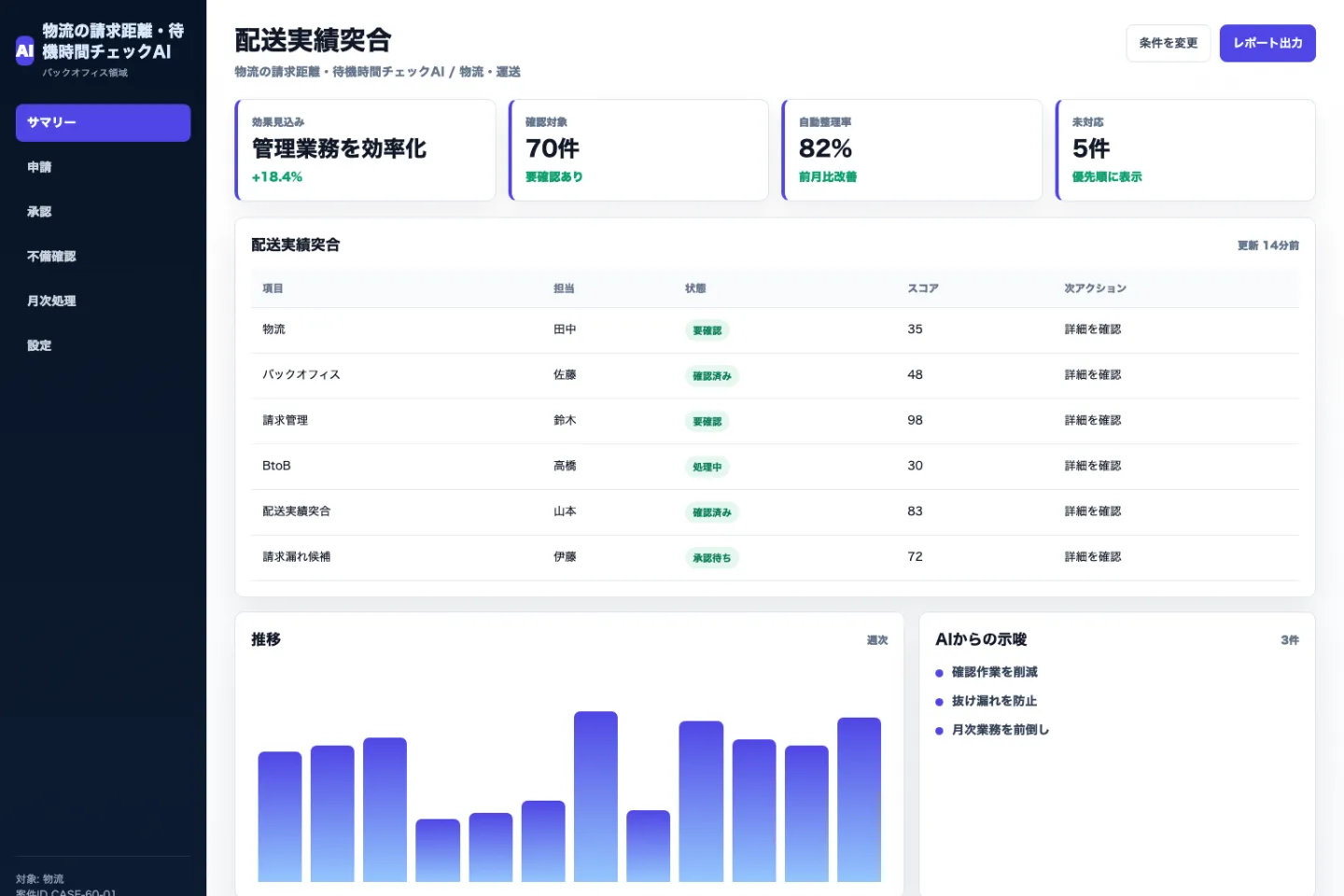
Task: Click the tallest bar in 推移 chart
Action: [x=595, y=796]
